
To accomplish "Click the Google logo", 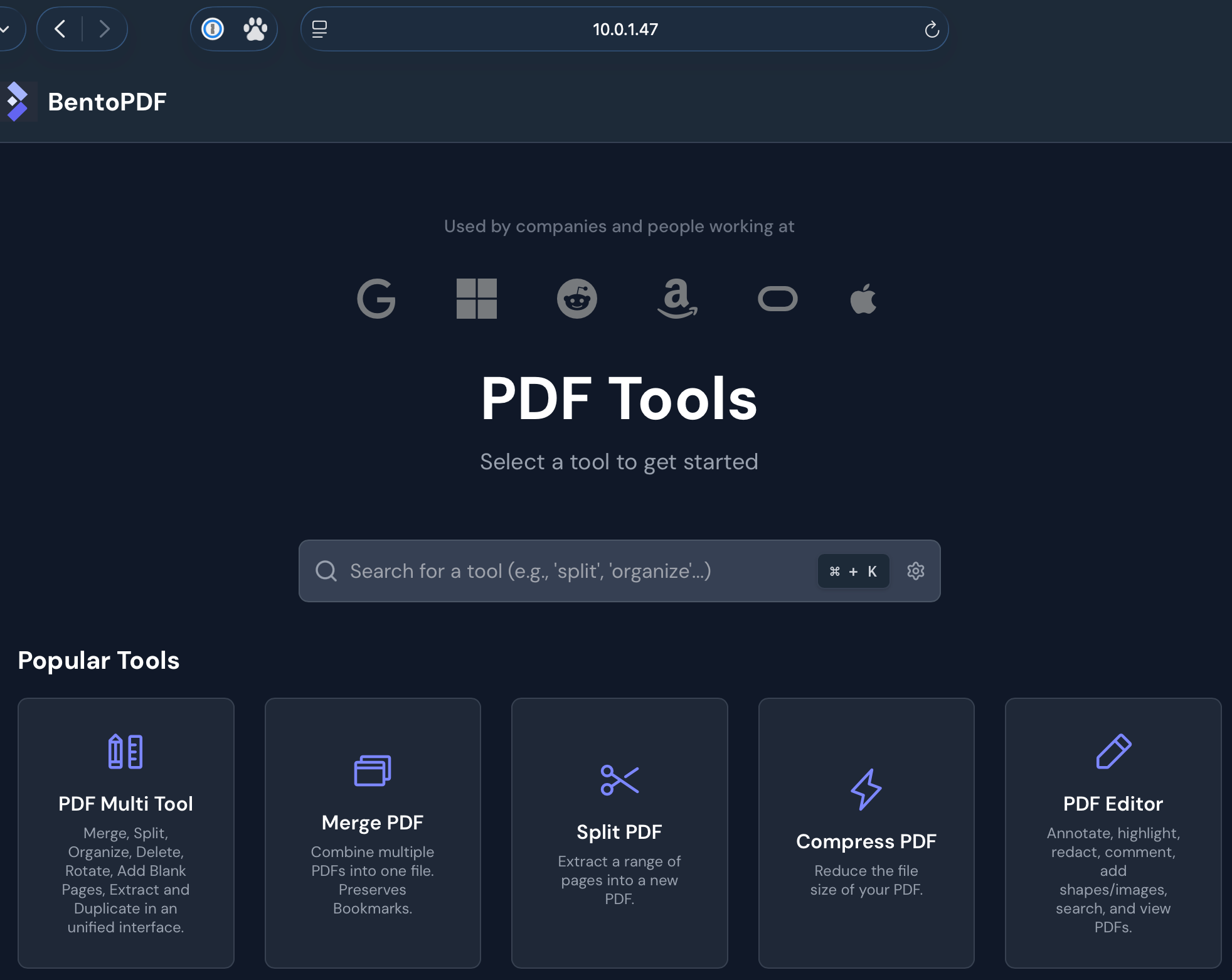I will point(376,299).
